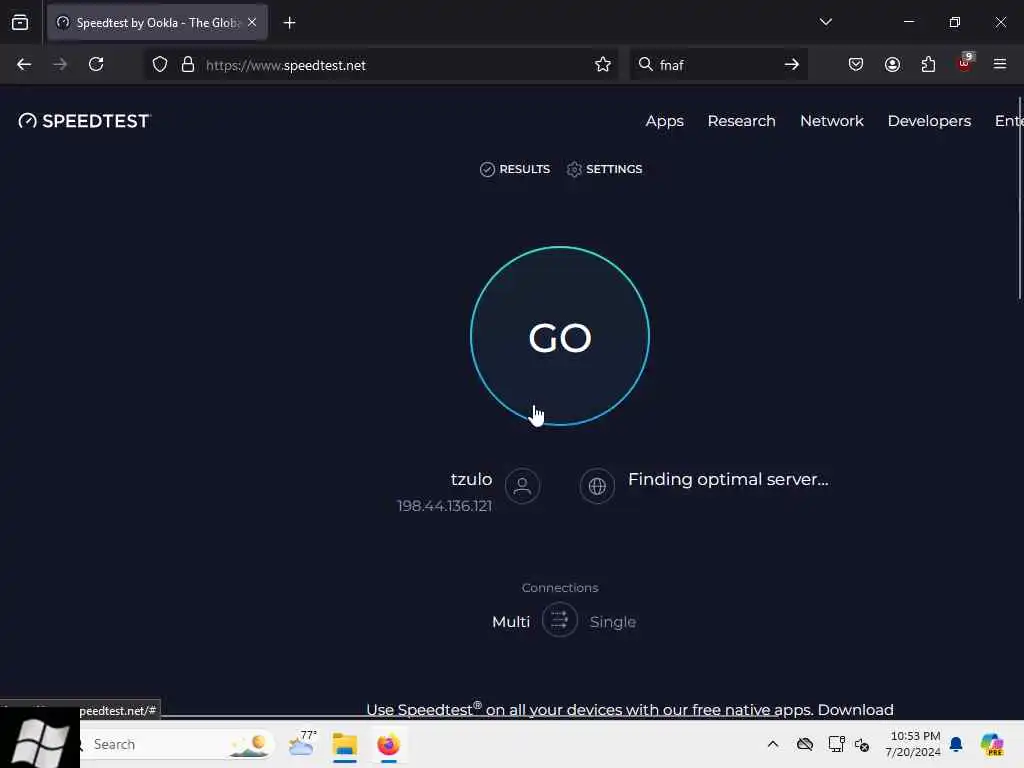This screenshot has height=768, width=1024.
Task: Open the Pocket save icon
Action: pyautogui.click(x=856, y=64)
